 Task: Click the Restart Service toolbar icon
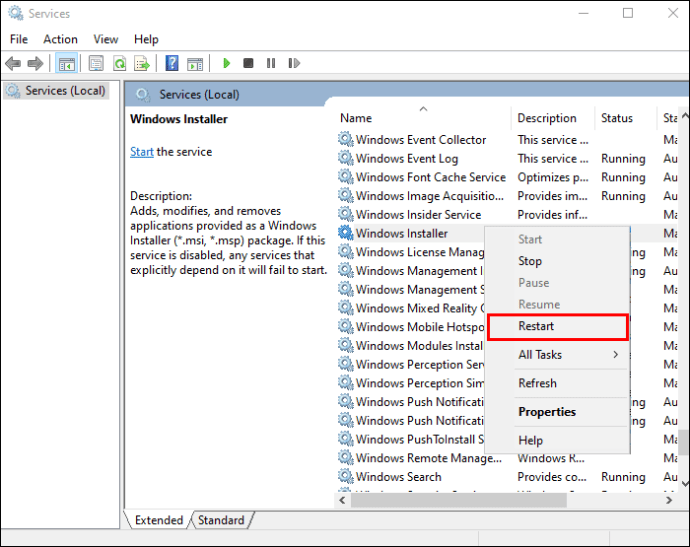[294, 63]
